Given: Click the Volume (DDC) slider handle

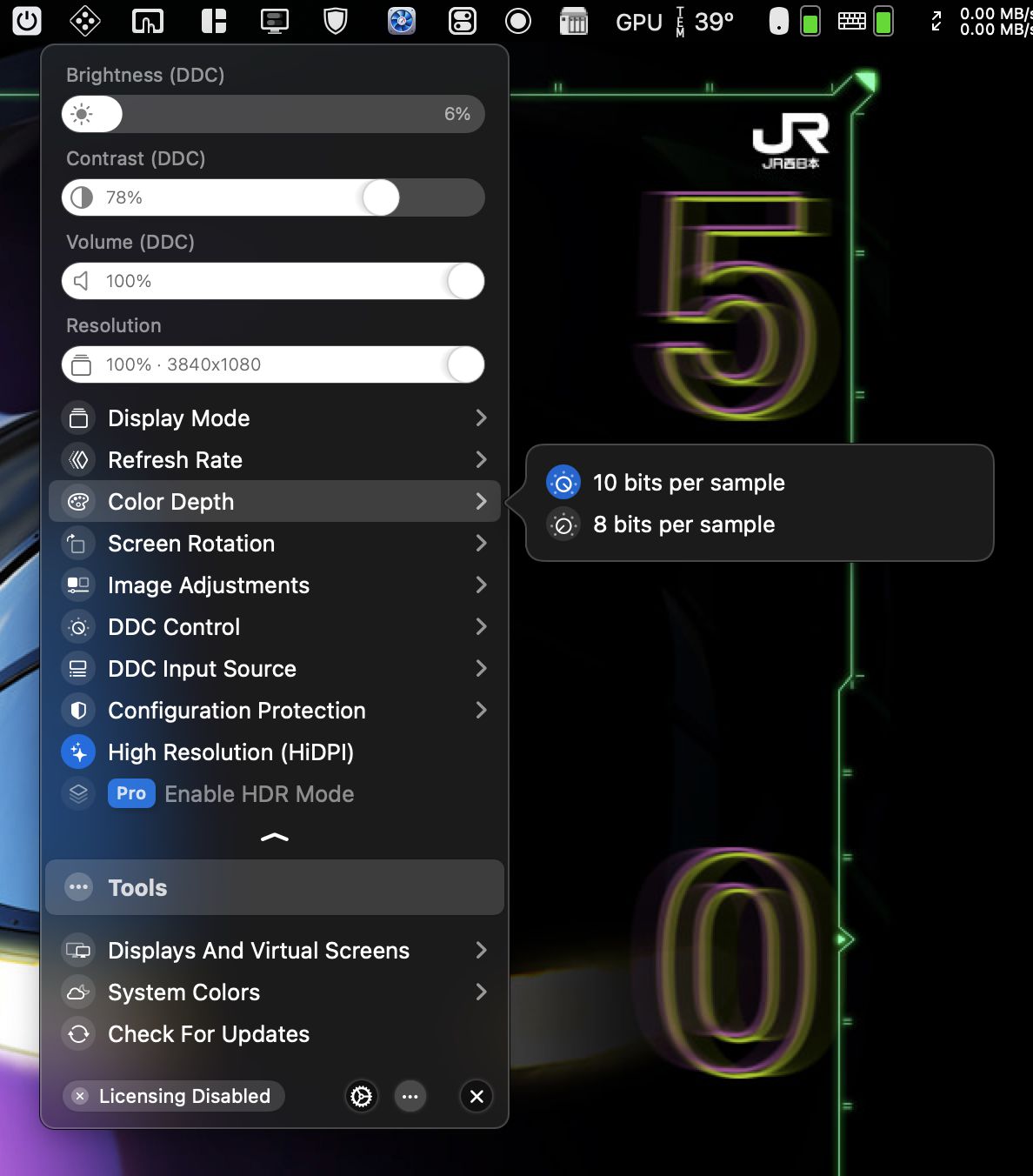Looking at the screenshot, I should point(465,281).
